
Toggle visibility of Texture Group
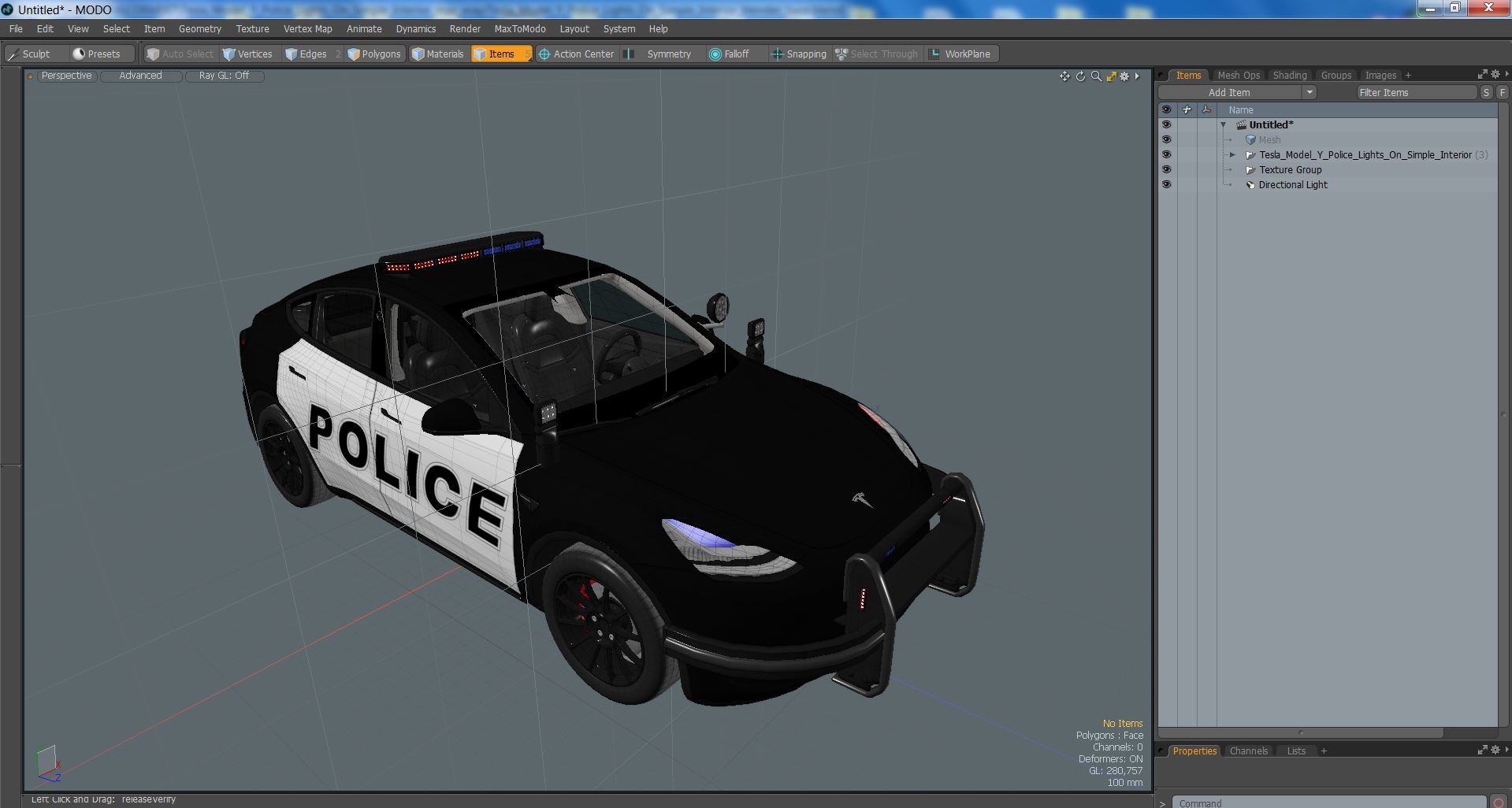(x=1166, y=169)
